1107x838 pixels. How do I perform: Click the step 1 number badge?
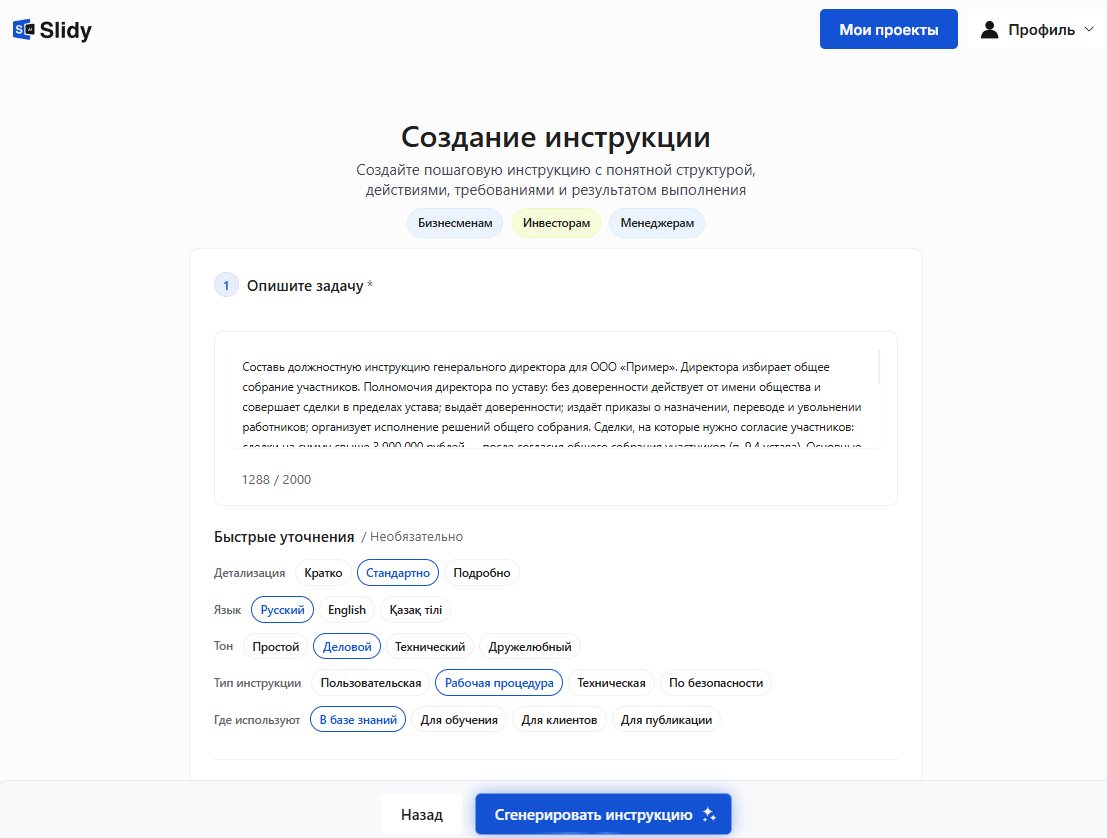coord(226,285)
